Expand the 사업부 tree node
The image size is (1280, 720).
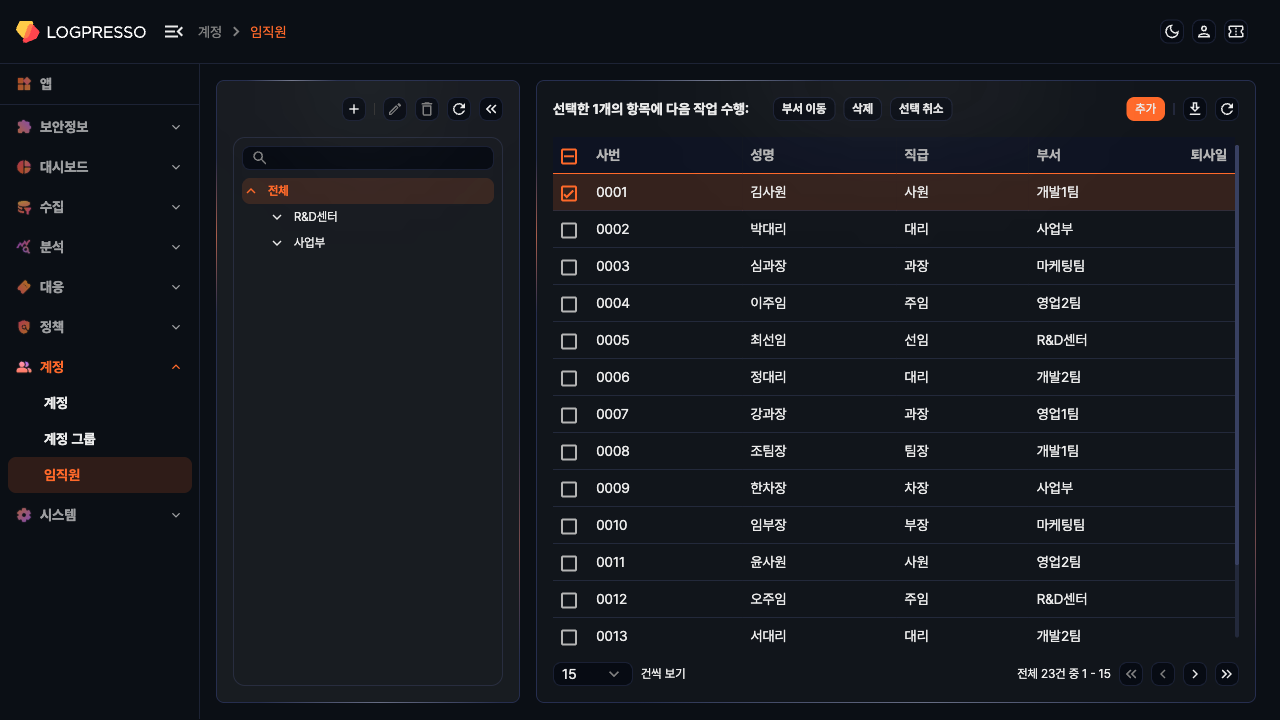[277, 243]
